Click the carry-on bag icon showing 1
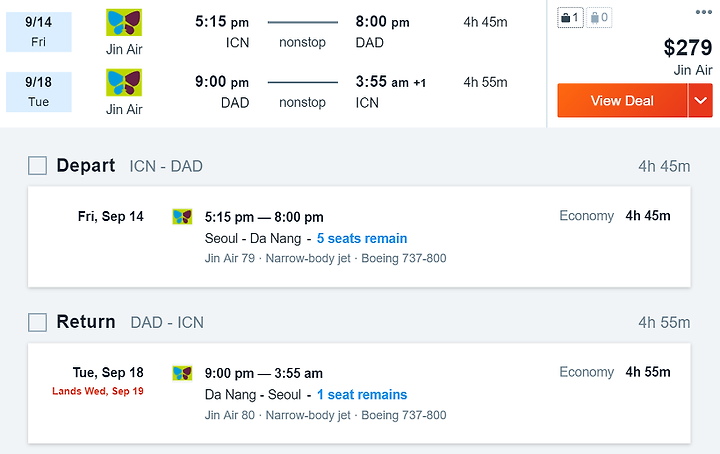Viewport: 720px width, 454px height. (570, 18)
